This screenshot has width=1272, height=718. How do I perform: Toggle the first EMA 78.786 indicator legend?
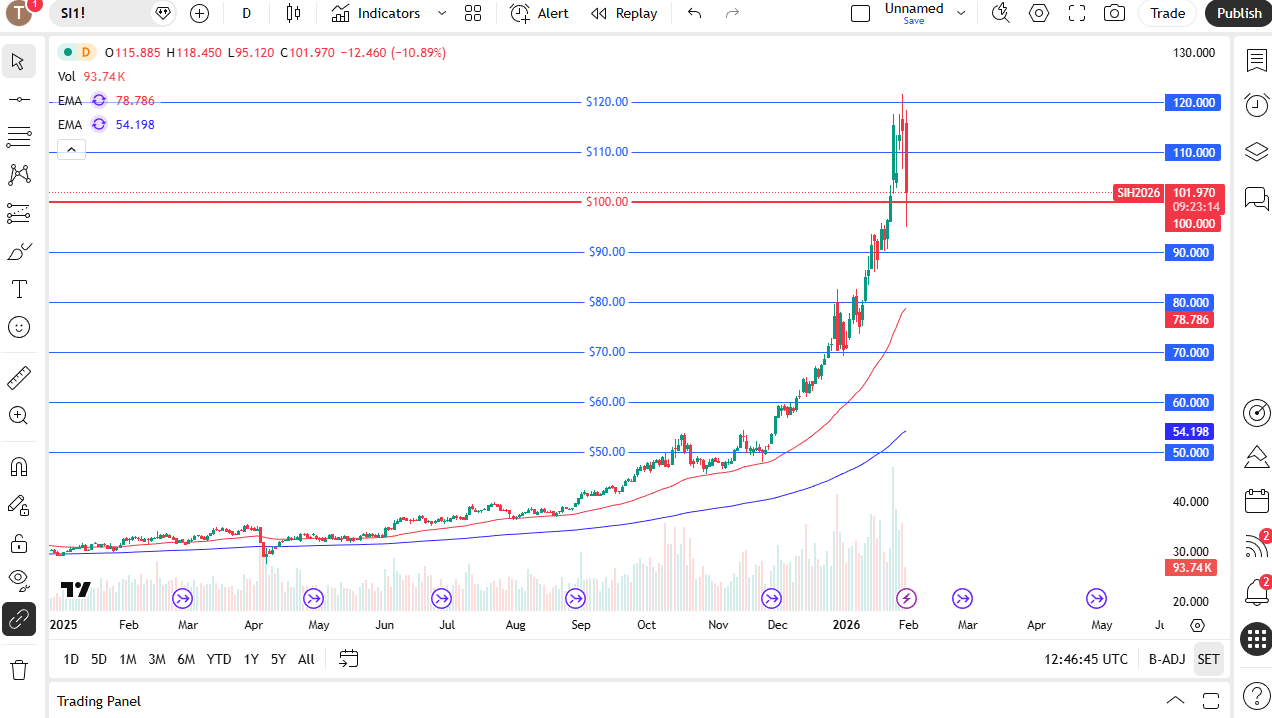click(x=106, y=100)
